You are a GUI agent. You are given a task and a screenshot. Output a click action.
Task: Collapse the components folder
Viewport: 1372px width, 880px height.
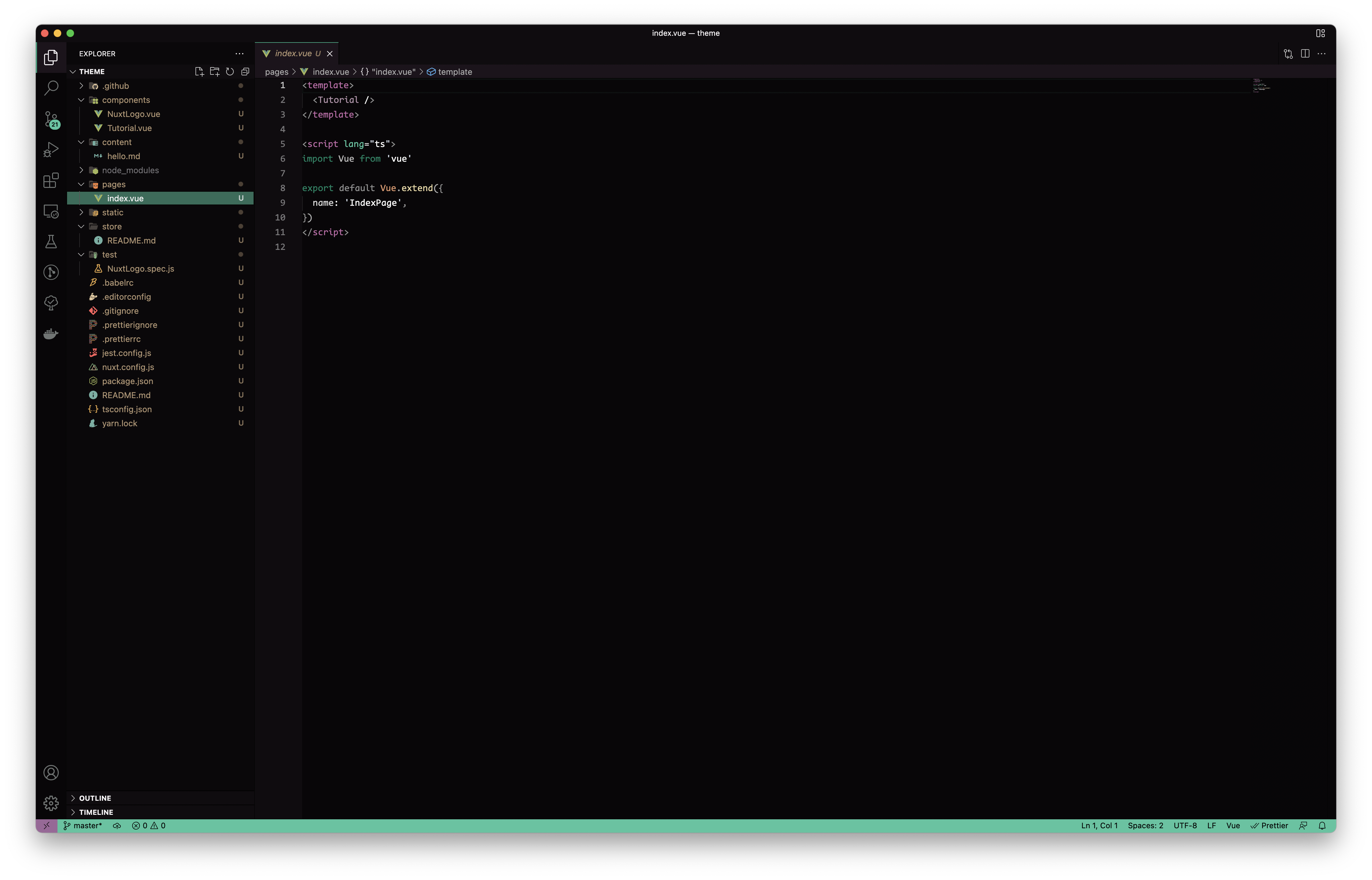point(126,100)
